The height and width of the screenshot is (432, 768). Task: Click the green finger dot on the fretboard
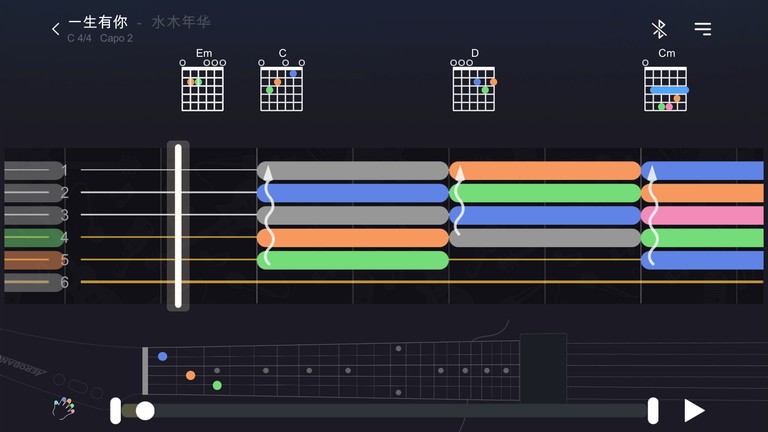click(x=217, y=385)
